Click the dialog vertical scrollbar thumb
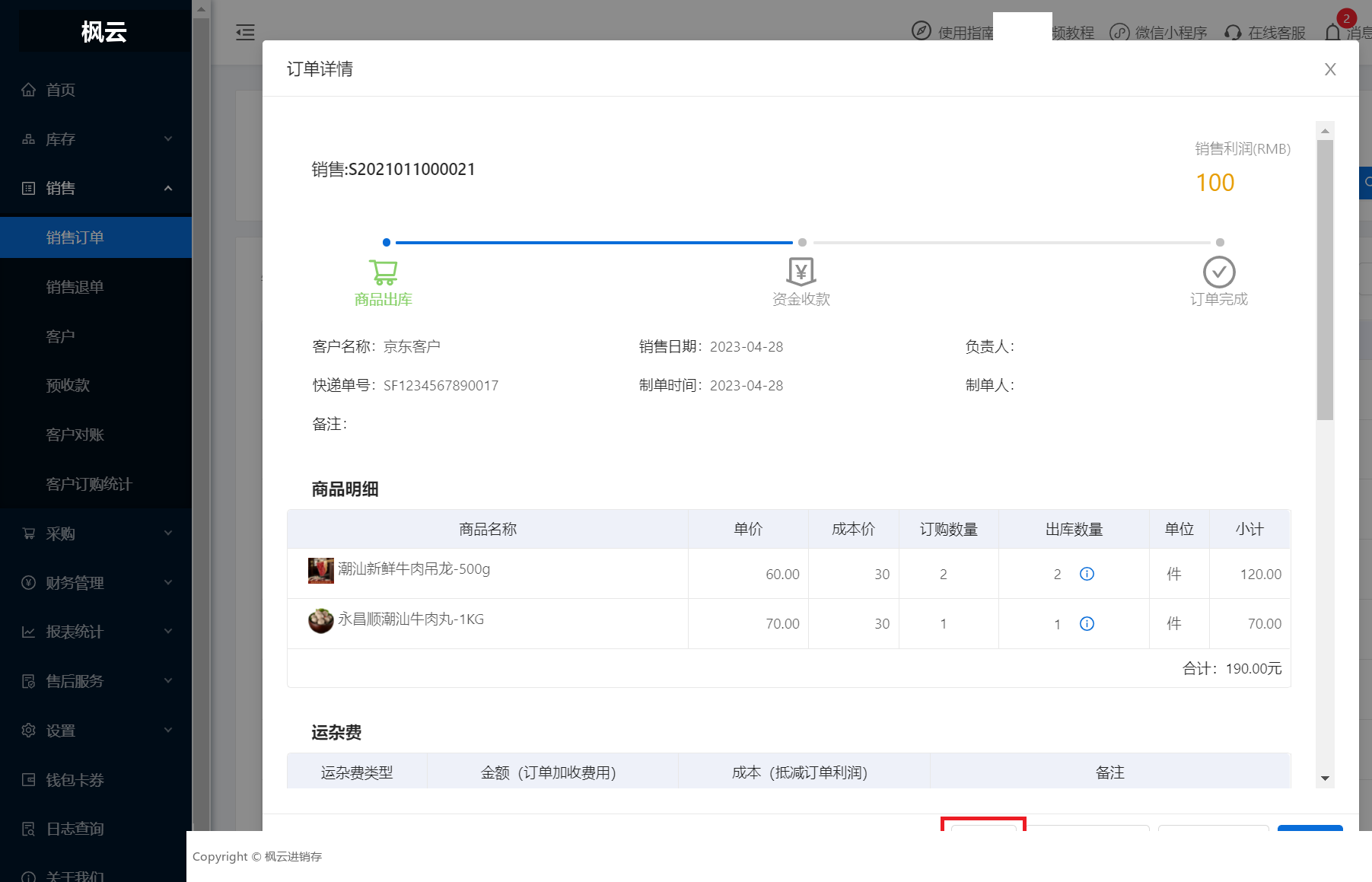This screenshot has width=1372, height=882. (x=1325, y=280)
